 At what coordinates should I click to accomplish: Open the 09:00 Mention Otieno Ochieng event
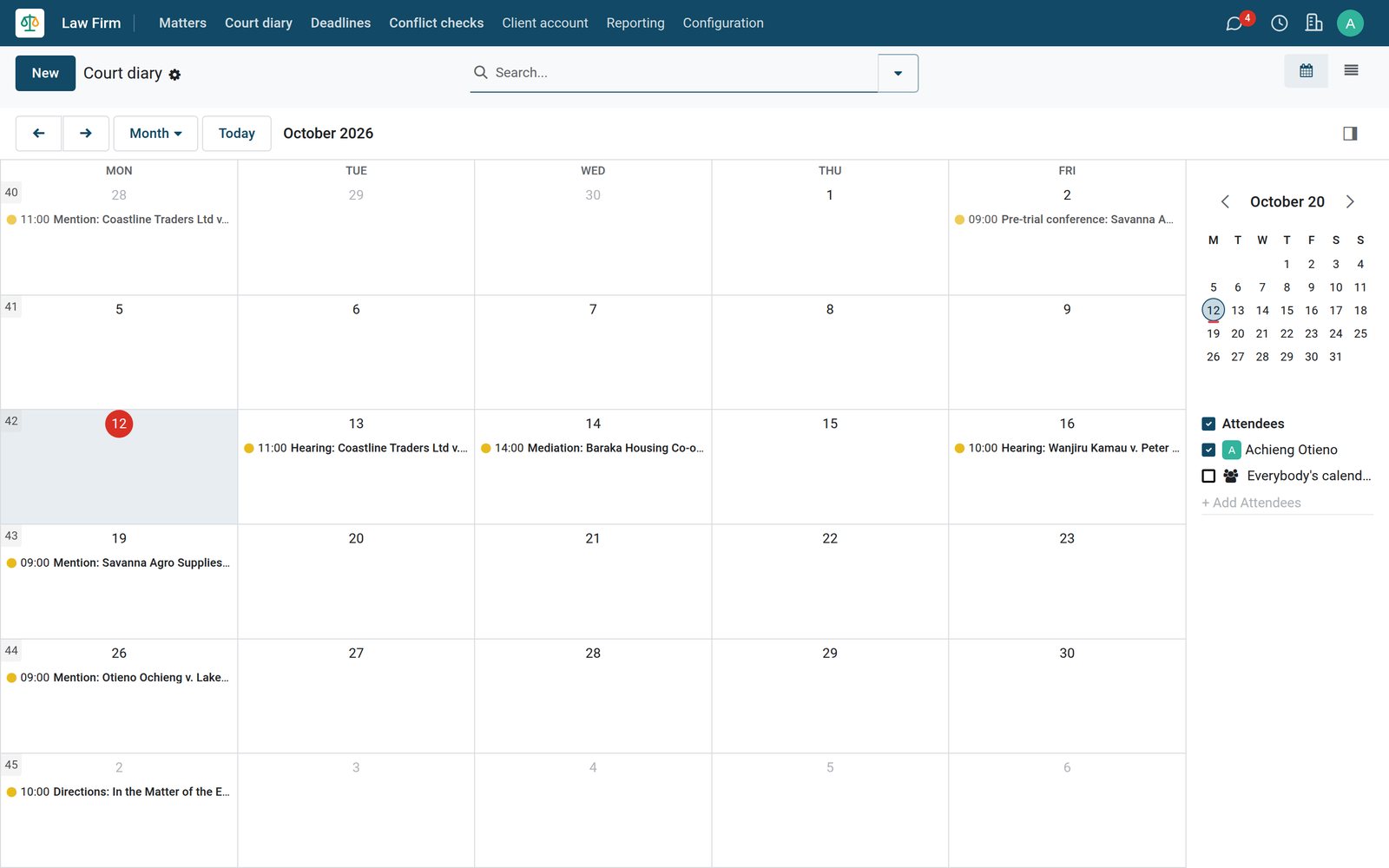tap(119, 677)
